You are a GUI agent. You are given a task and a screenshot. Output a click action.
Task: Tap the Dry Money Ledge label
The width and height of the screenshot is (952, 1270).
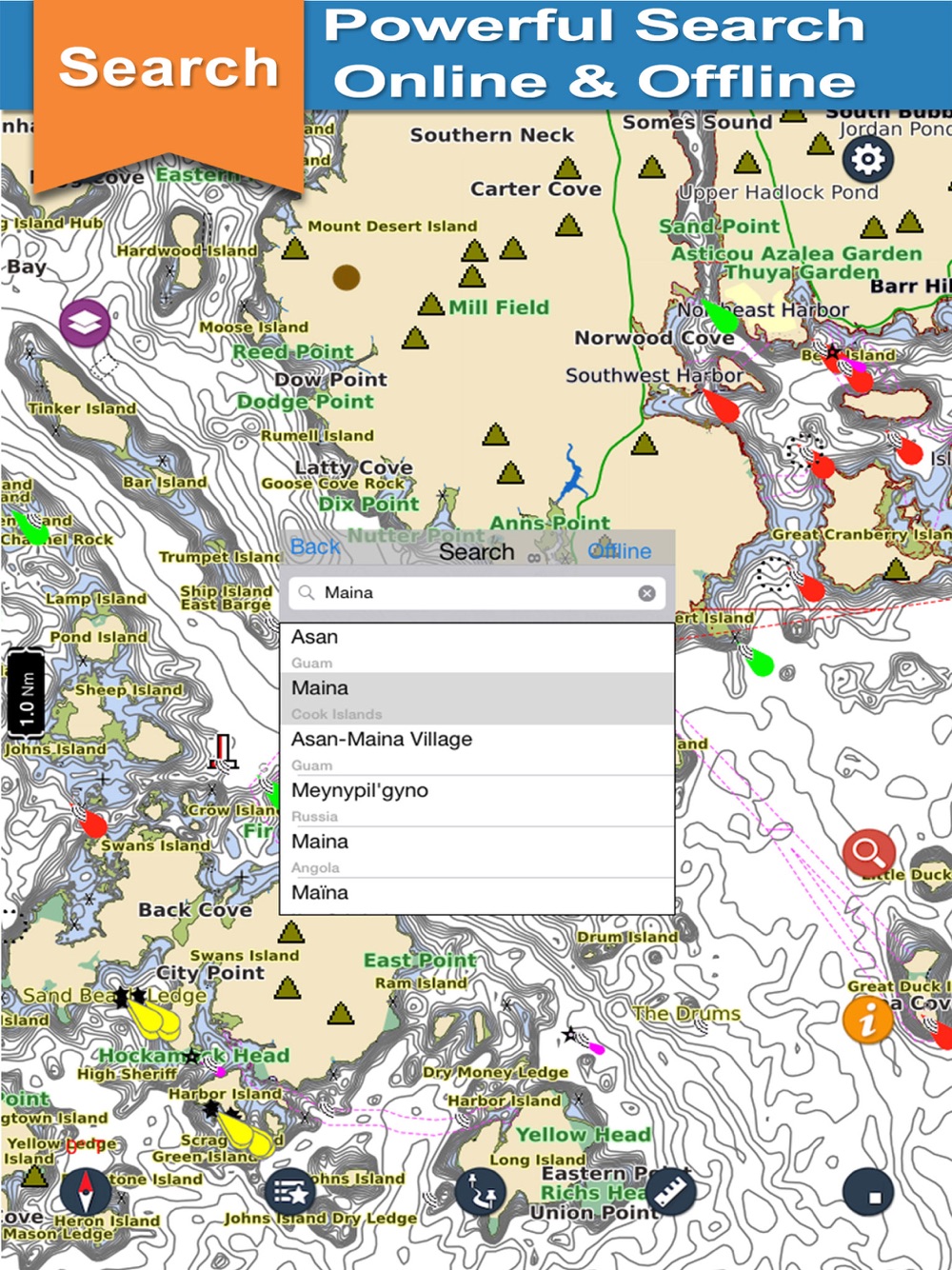pyautogui.click(x=496, y=1073)
